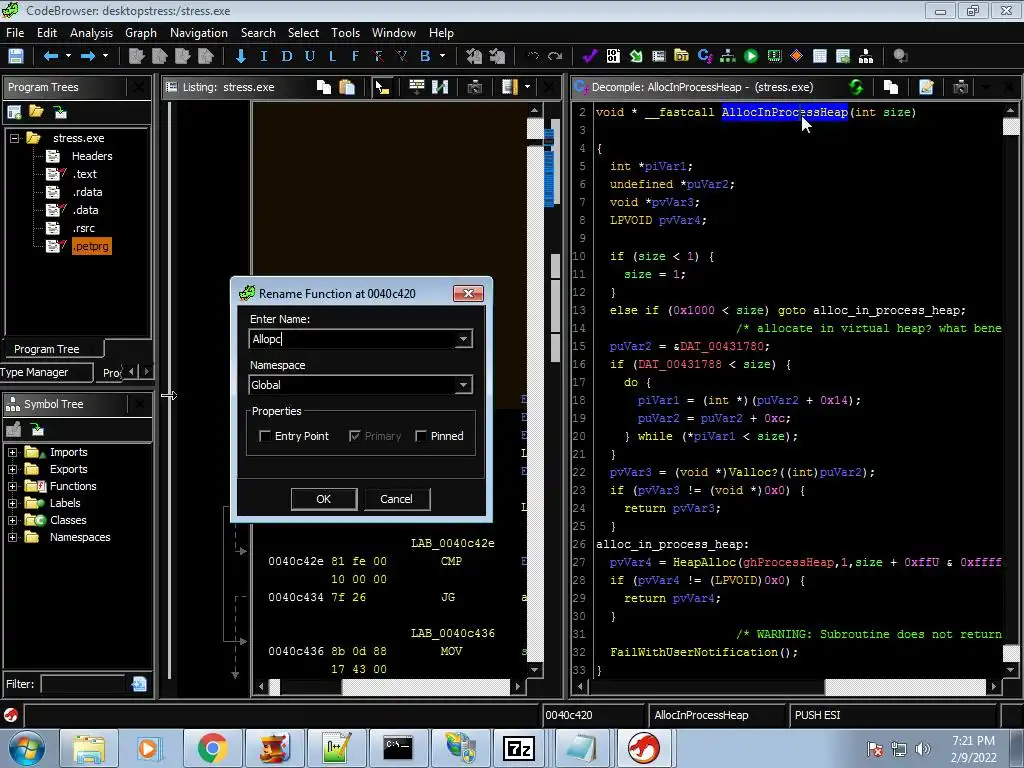Click the filter options icon beside Filter field

[139, 684]
